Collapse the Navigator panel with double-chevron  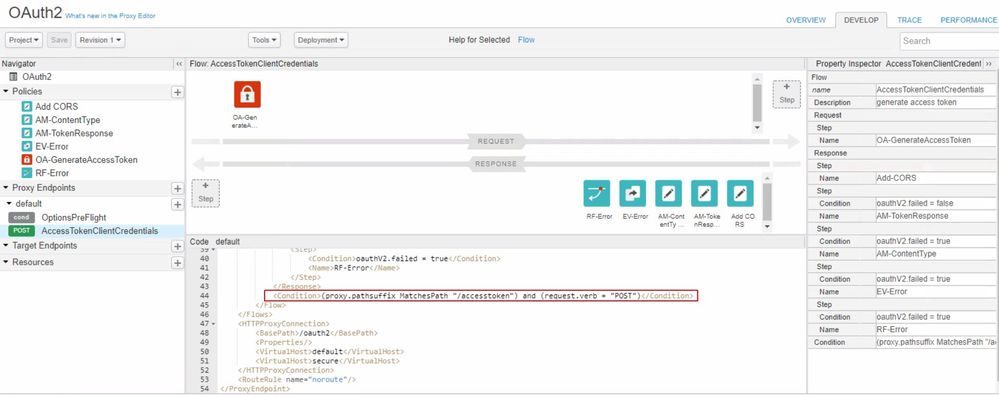(x=178, y=64)
